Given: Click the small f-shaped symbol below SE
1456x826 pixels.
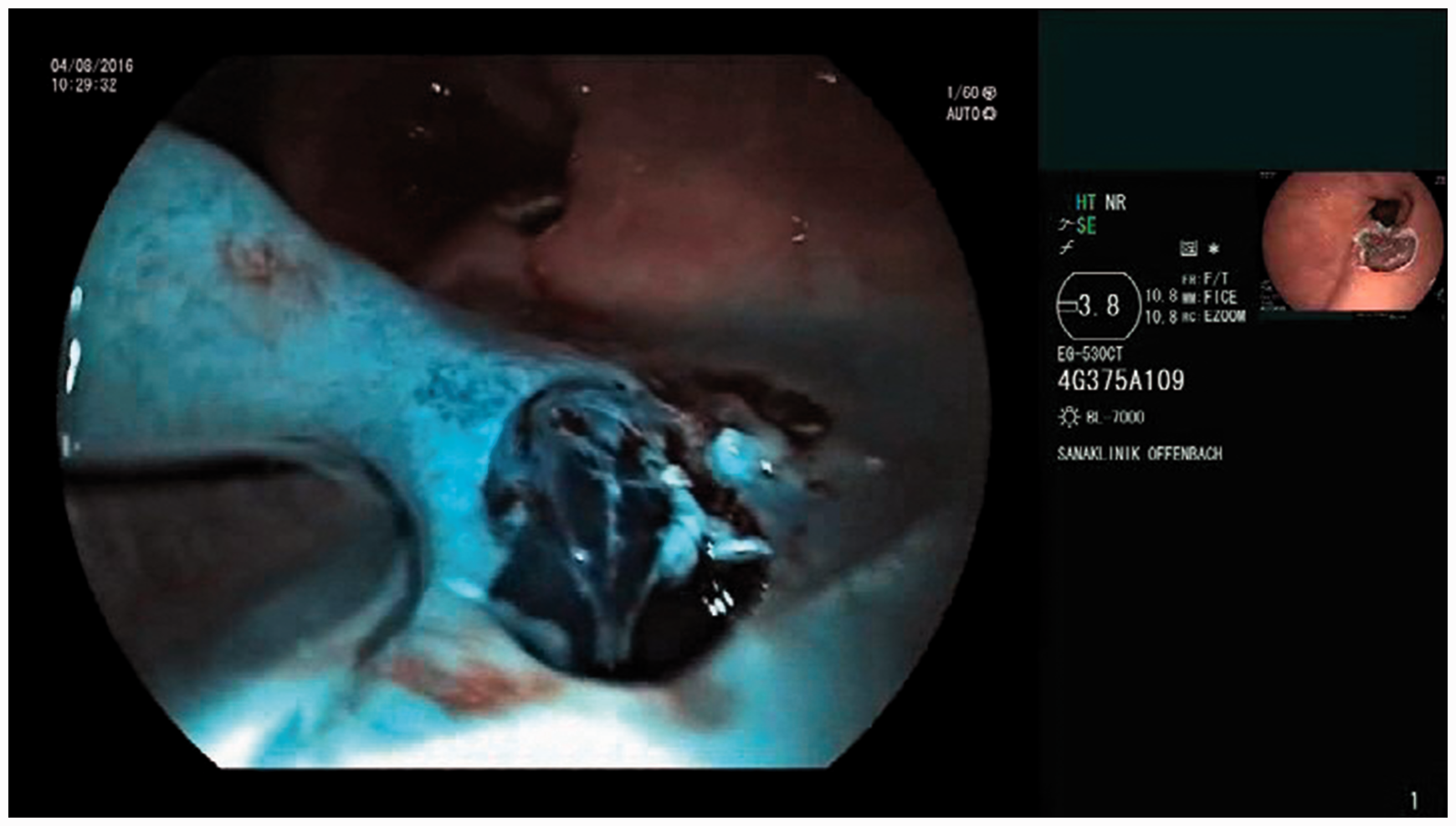Looking at the screenshot, I should [1065, 248].
